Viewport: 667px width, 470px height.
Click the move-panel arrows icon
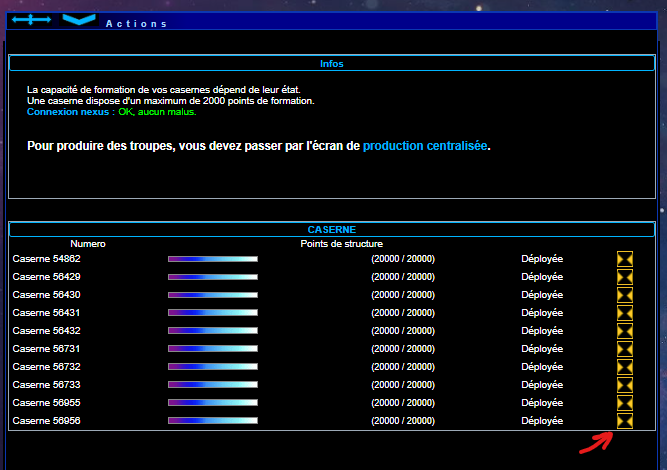click(31, 20)
